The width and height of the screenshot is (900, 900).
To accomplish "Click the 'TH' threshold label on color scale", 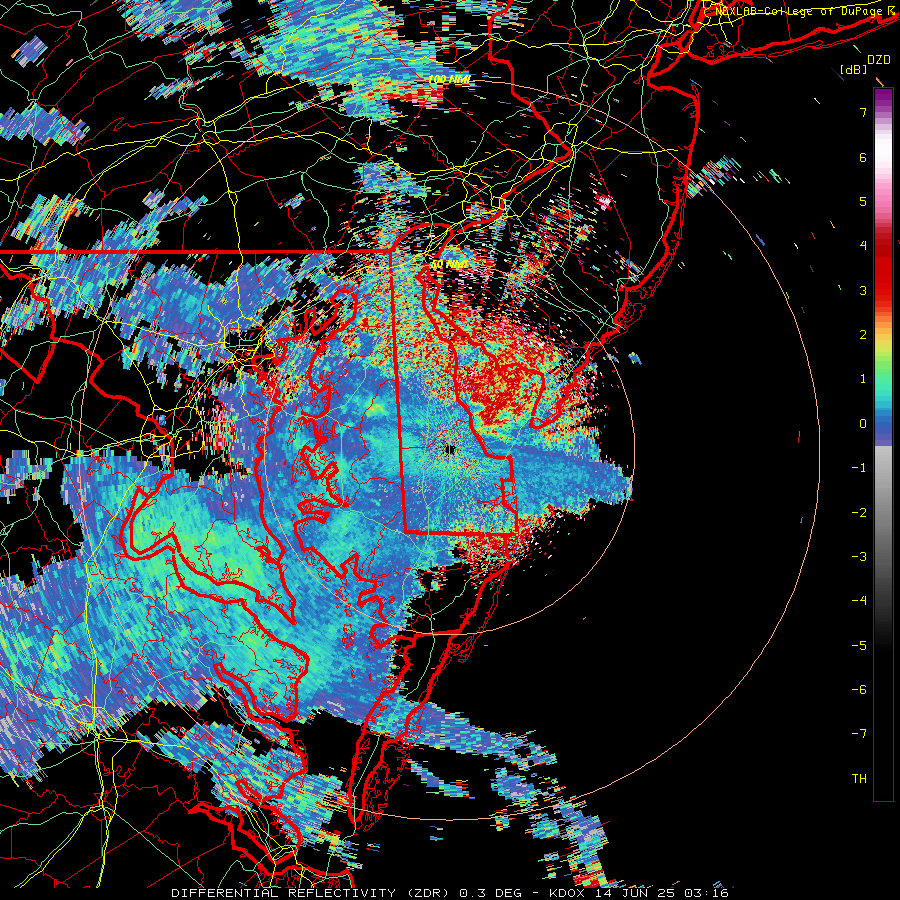I will 859,779.
